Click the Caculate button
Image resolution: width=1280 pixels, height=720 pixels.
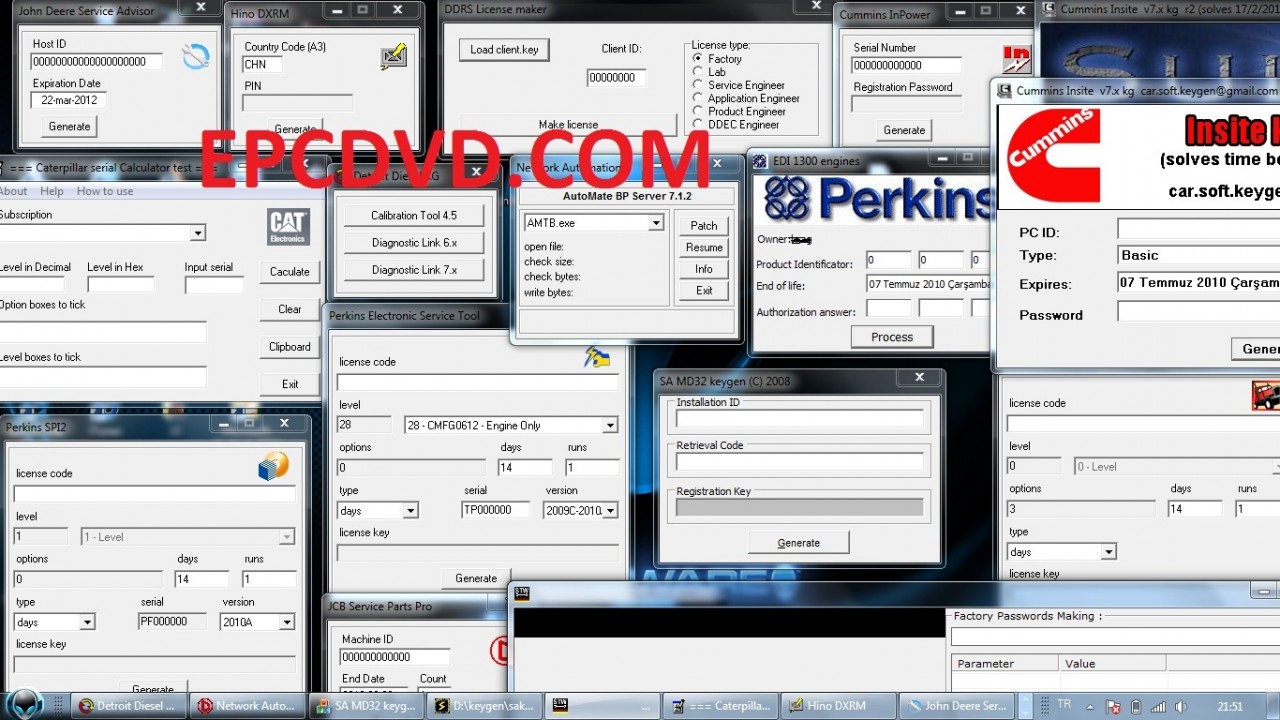coord(290,271)
